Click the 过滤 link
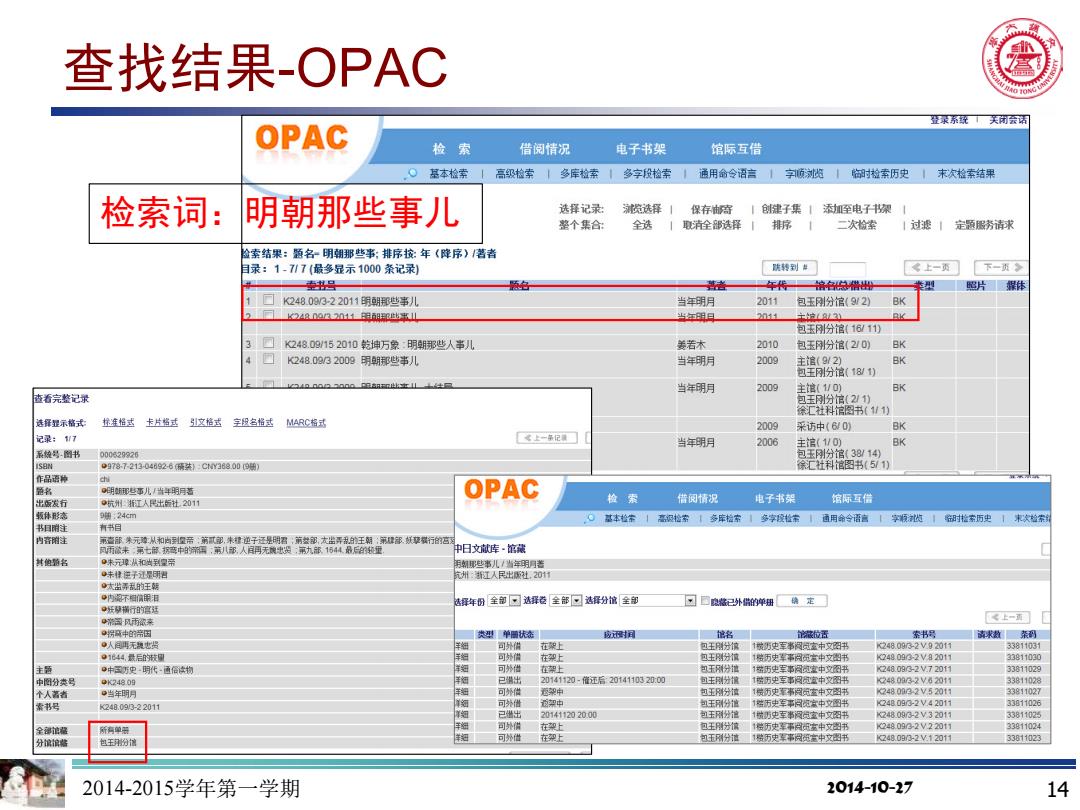This screenshot has height=810, width=1080. click(x=920, y=225)
